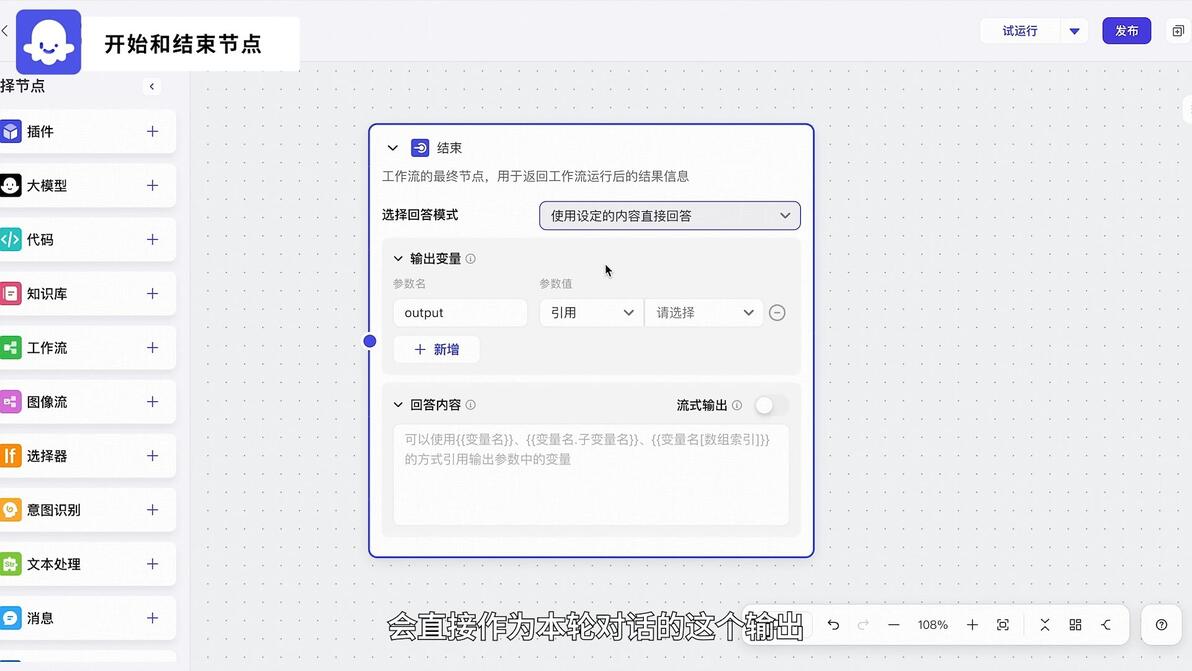Open the 请选择 variable dropdown
1192x671 pixels.
(x=704, y=312)
